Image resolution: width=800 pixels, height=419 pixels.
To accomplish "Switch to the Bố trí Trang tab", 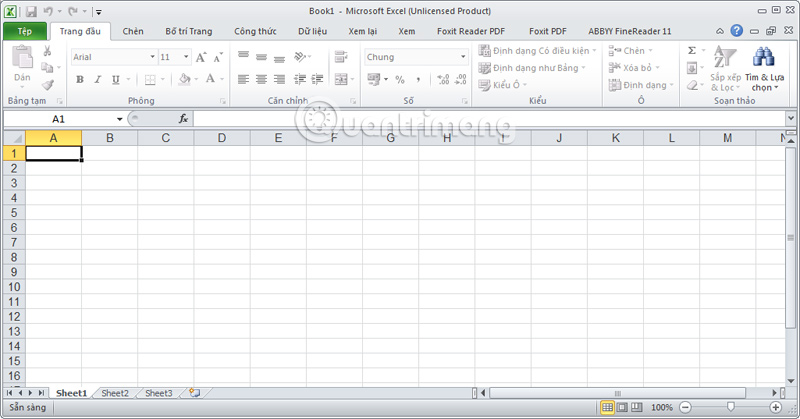I will (189, 31).
